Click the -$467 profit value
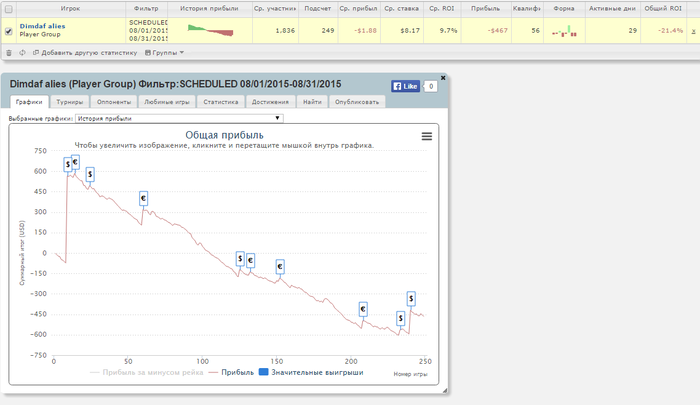 tap(497, 31)
